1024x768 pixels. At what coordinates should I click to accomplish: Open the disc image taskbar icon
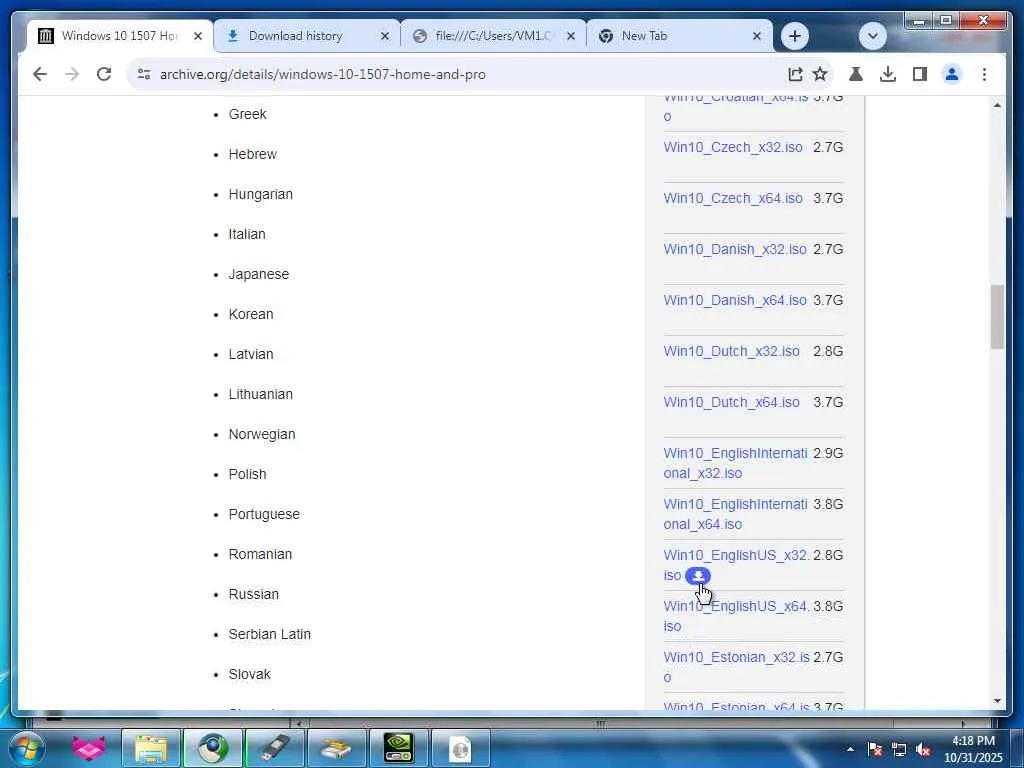(460, 748)
